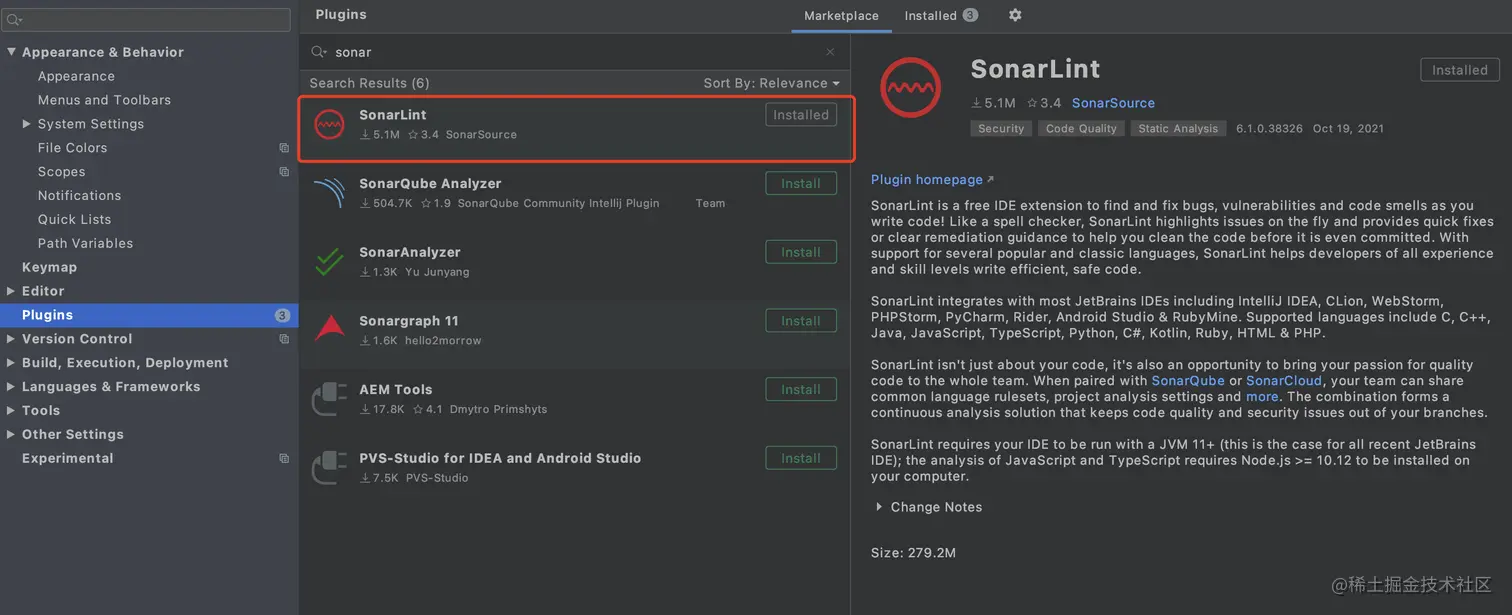Expand the System Settings node
1512x615 pixels.
pos(27,124)
